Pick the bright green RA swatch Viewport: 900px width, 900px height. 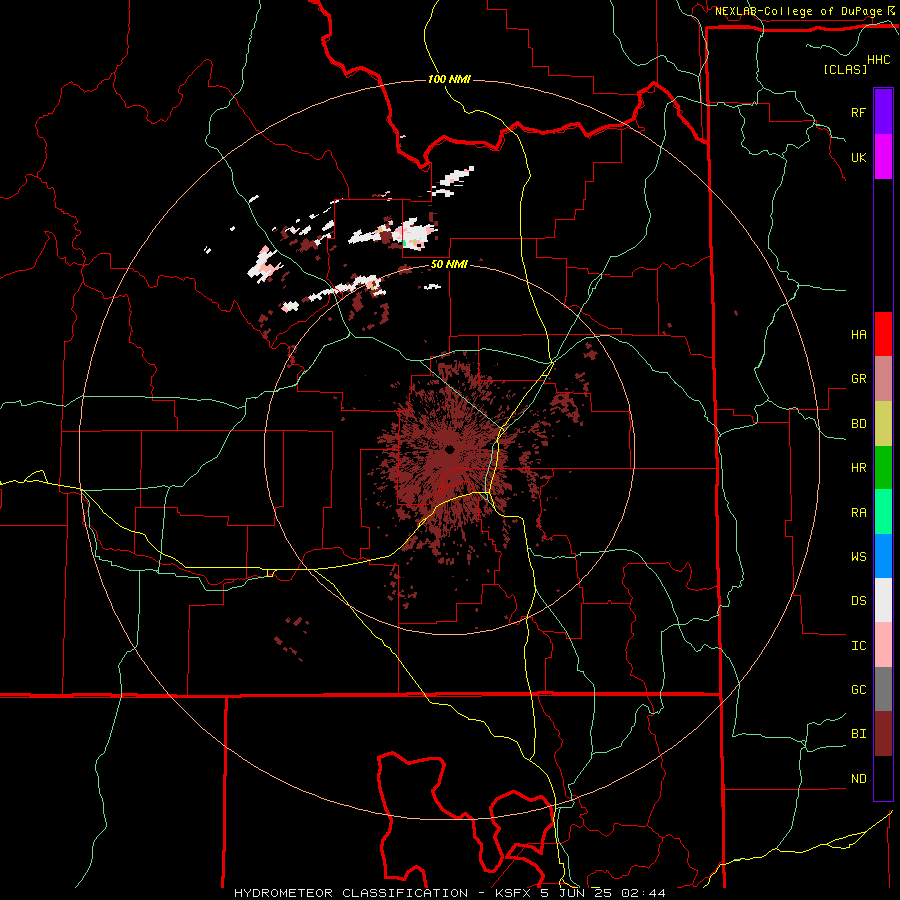tap(883, 512)
